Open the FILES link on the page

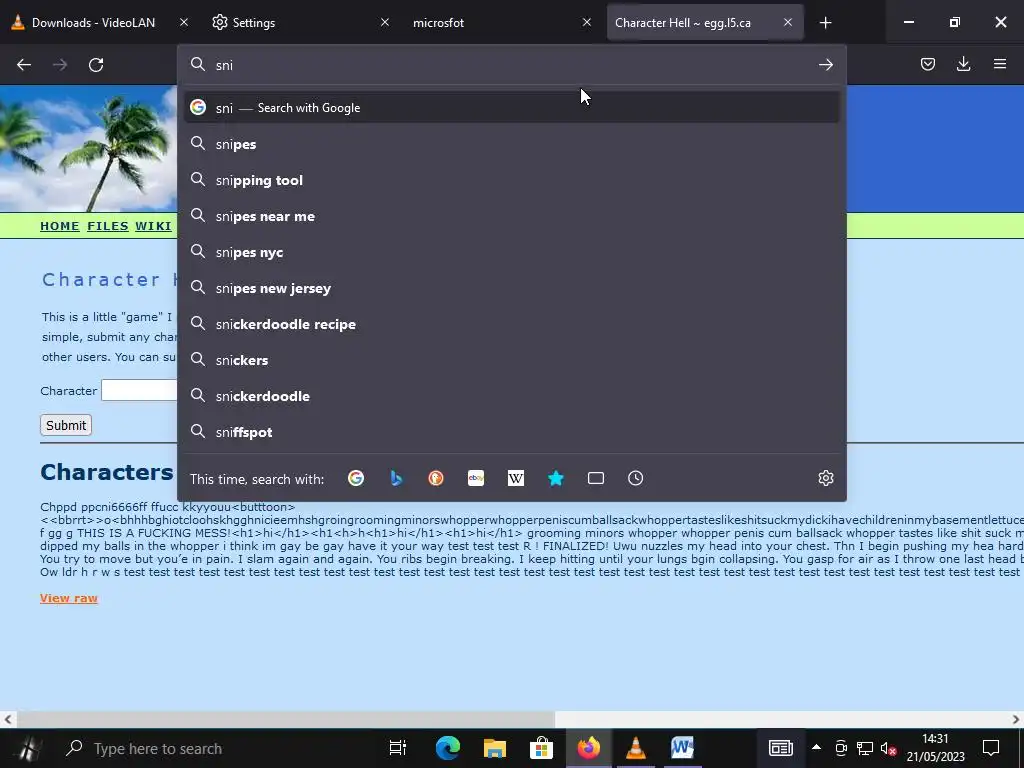tap(108, 226)
